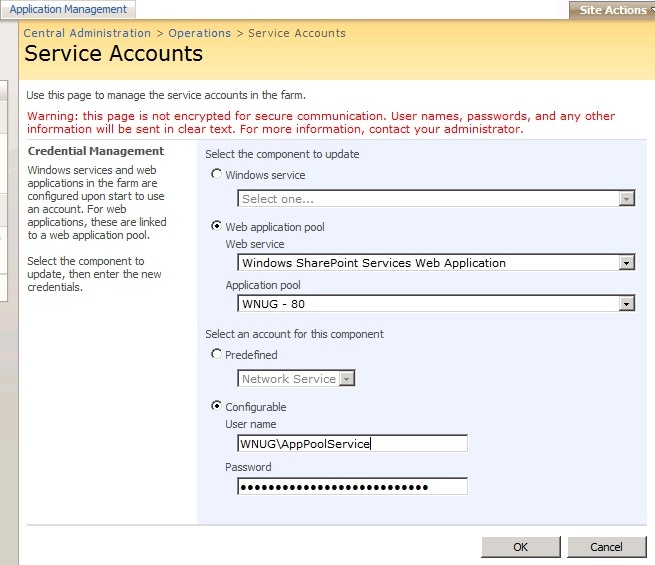Click the User name input field
Viewport: 655px width, 565px height.
click(353, 443)
